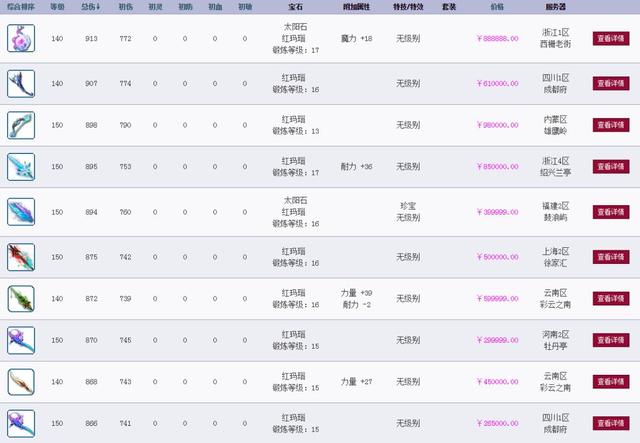Click the 综合排序 column header
This screenshot has width=640, height=443.
(22, 6)
